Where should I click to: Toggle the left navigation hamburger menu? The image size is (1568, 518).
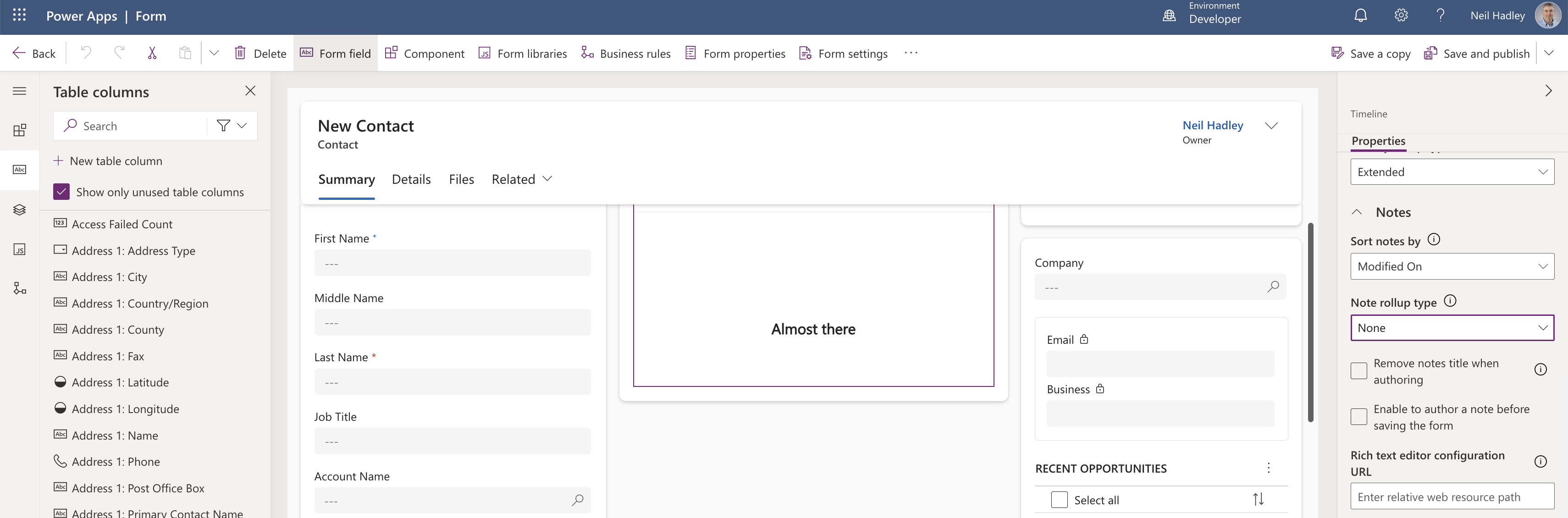(x=19, y=91)
